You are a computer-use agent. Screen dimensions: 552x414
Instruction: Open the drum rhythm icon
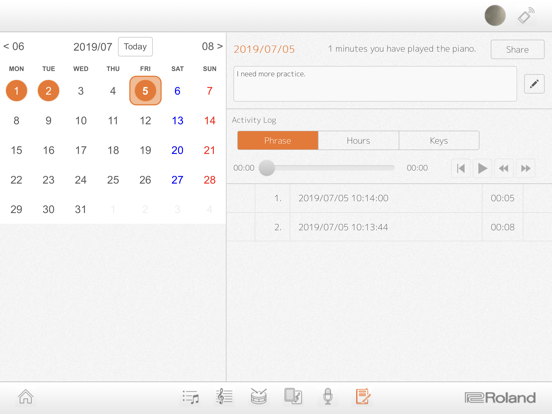(259, 396)
